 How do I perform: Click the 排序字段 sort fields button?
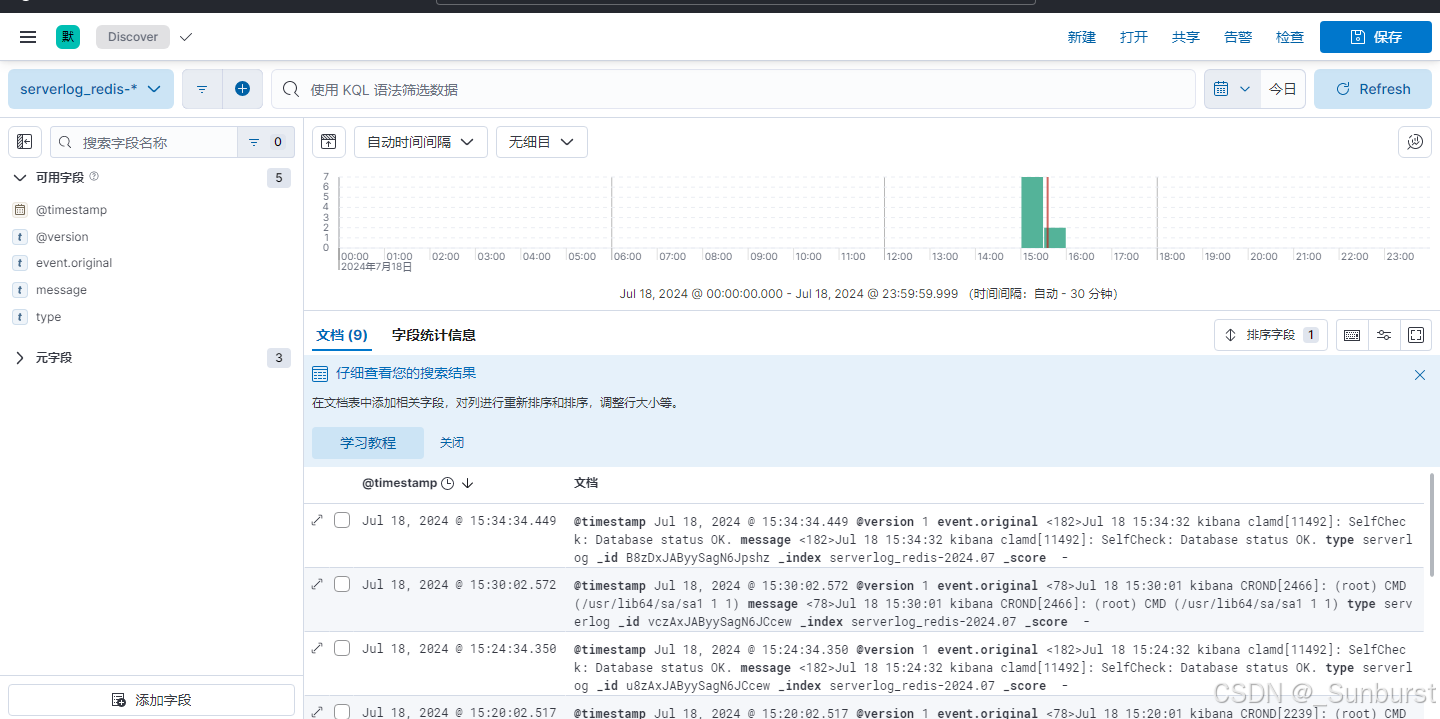coord(1271,335)
